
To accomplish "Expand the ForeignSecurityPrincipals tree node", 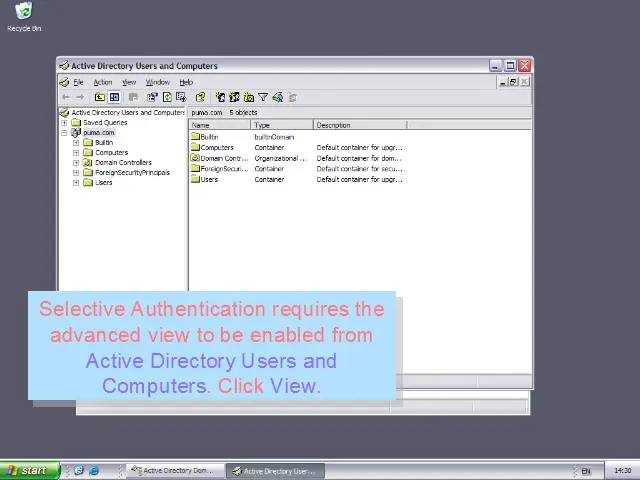I will 76,173.
